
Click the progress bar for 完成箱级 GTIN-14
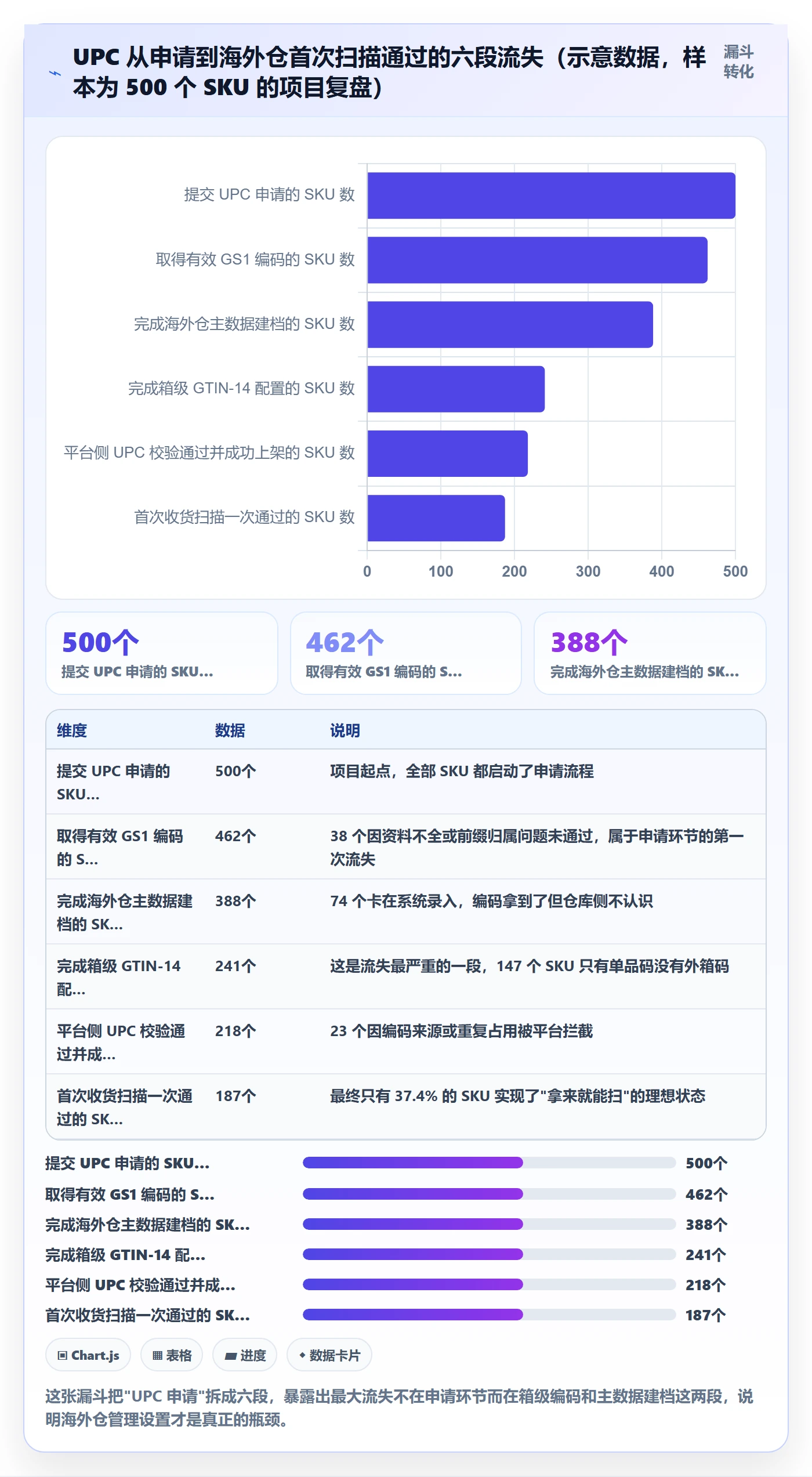[x=489, y=1254]
